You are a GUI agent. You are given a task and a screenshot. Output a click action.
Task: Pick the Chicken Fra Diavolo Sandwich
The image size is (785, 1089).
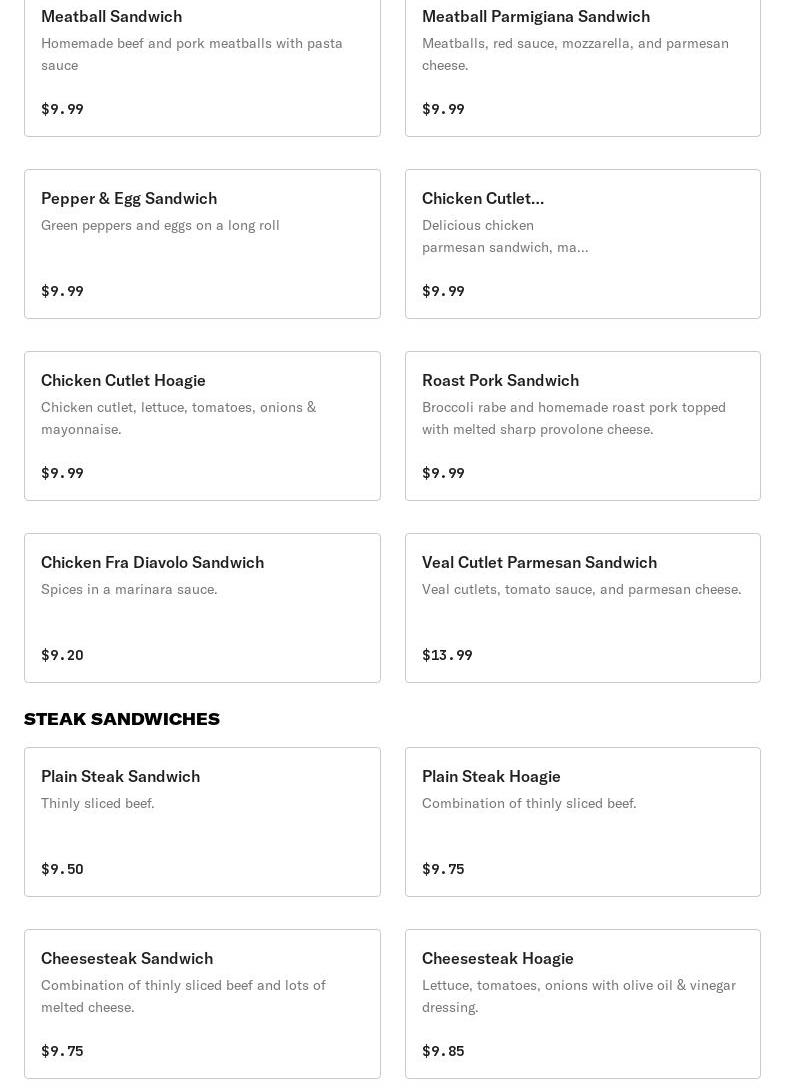coord(202,608)
